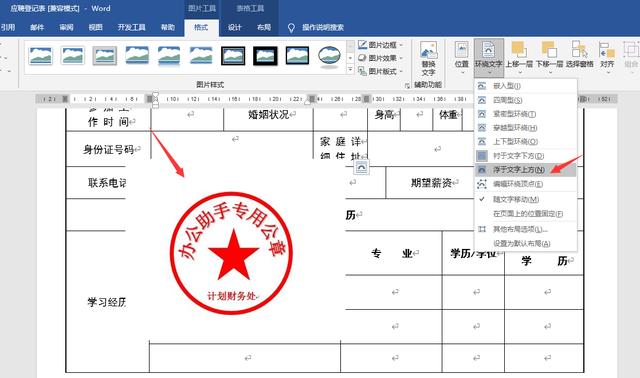Image resolution: width=640 pixels, height=378 pixels.
Task: Switch to the 开发工具 ribbon tab
Action: pos(131,27)
